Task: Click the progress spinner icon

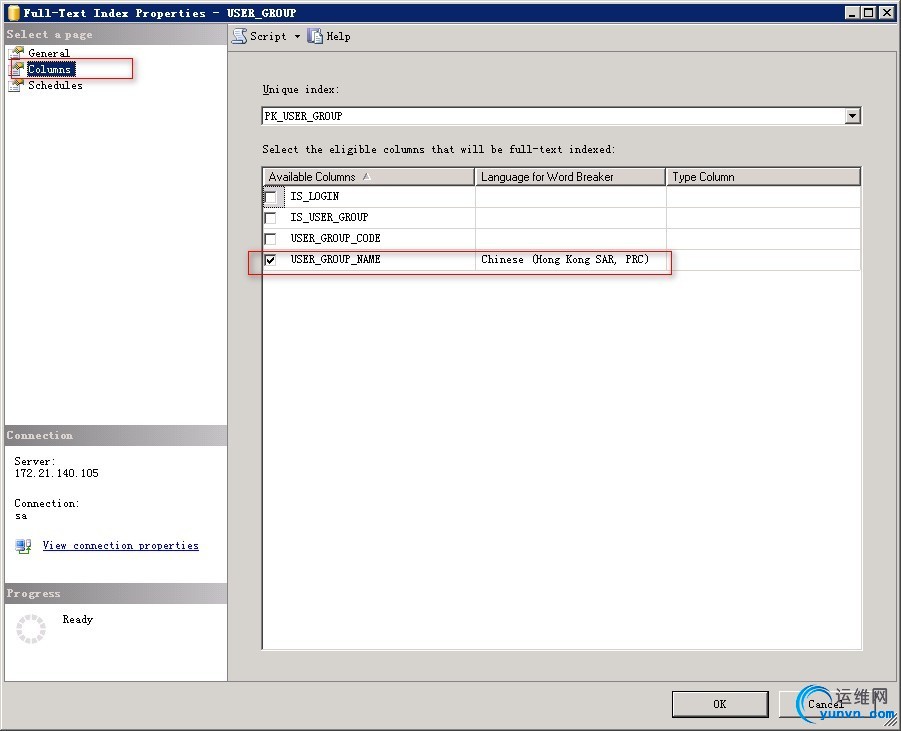Action: pyautogui.click(x=31, y=629)
